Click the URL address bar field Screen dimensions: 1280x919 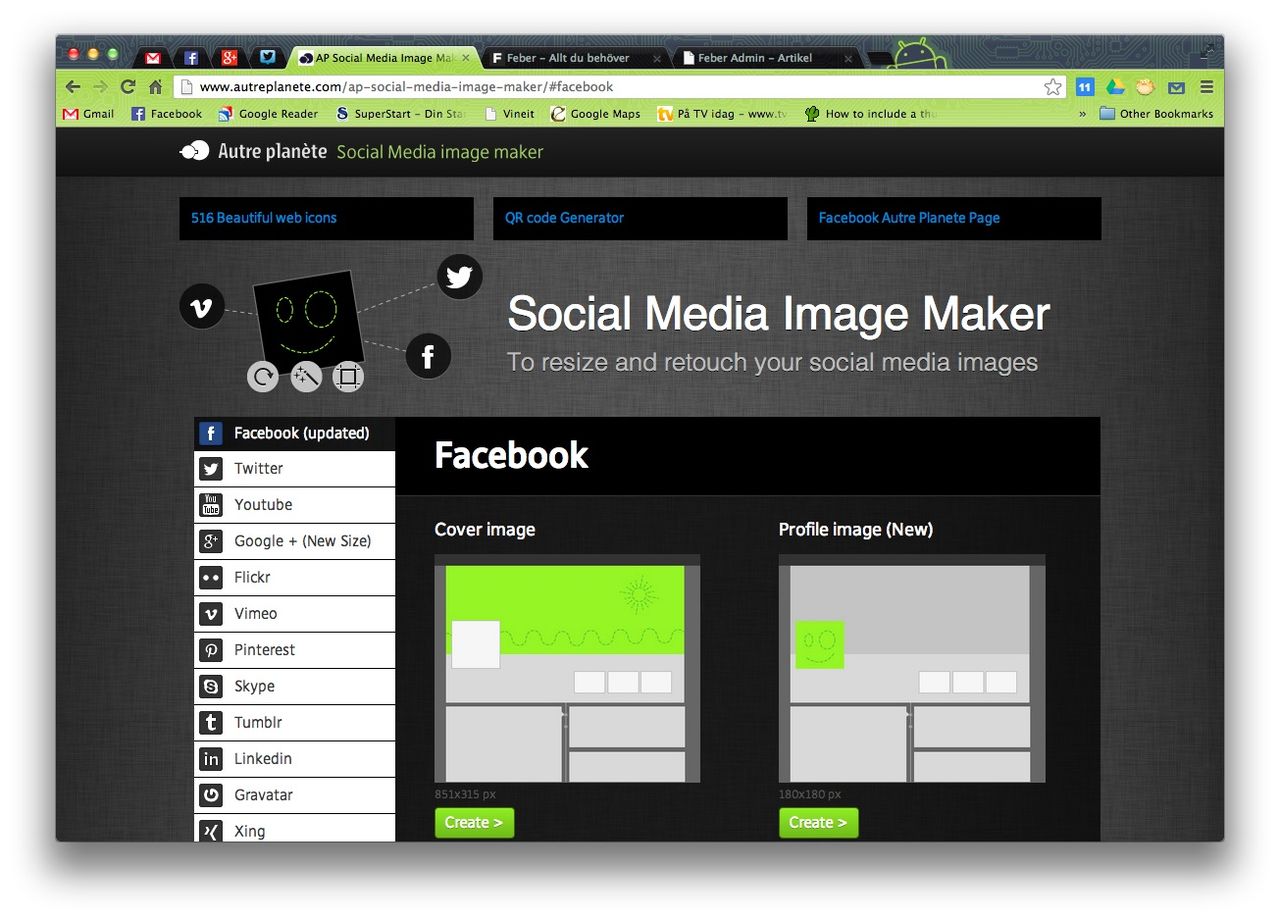pyautogui.click(x=600, y=87)
